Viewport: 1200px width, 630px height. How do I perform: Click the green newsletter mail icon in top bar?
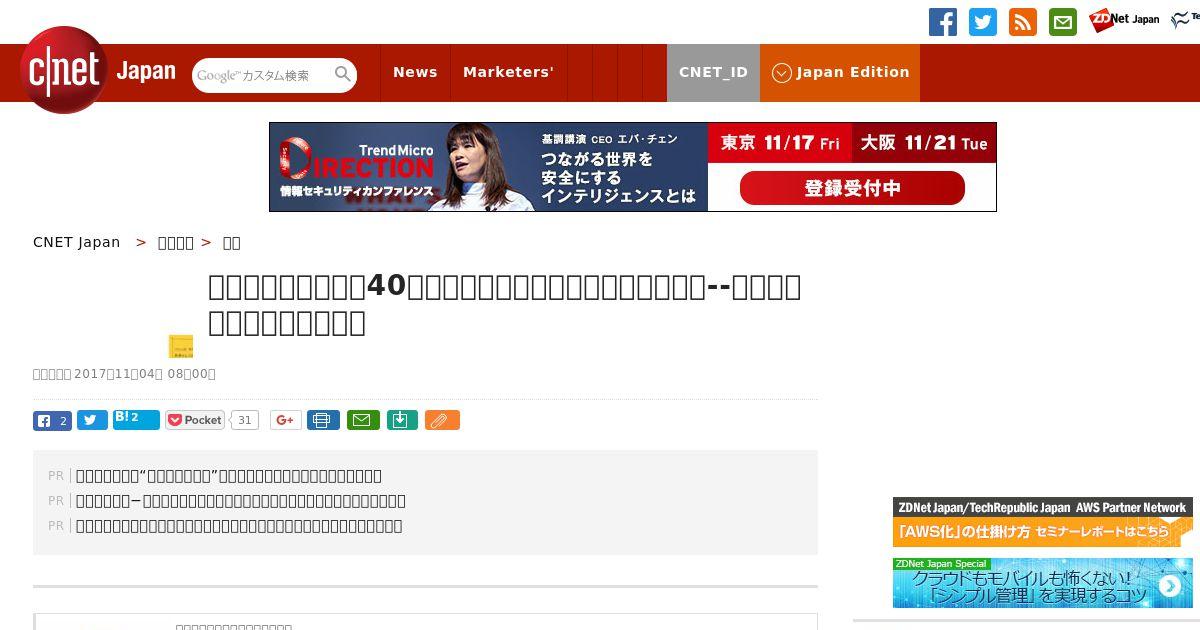(x=1063, y=22)
